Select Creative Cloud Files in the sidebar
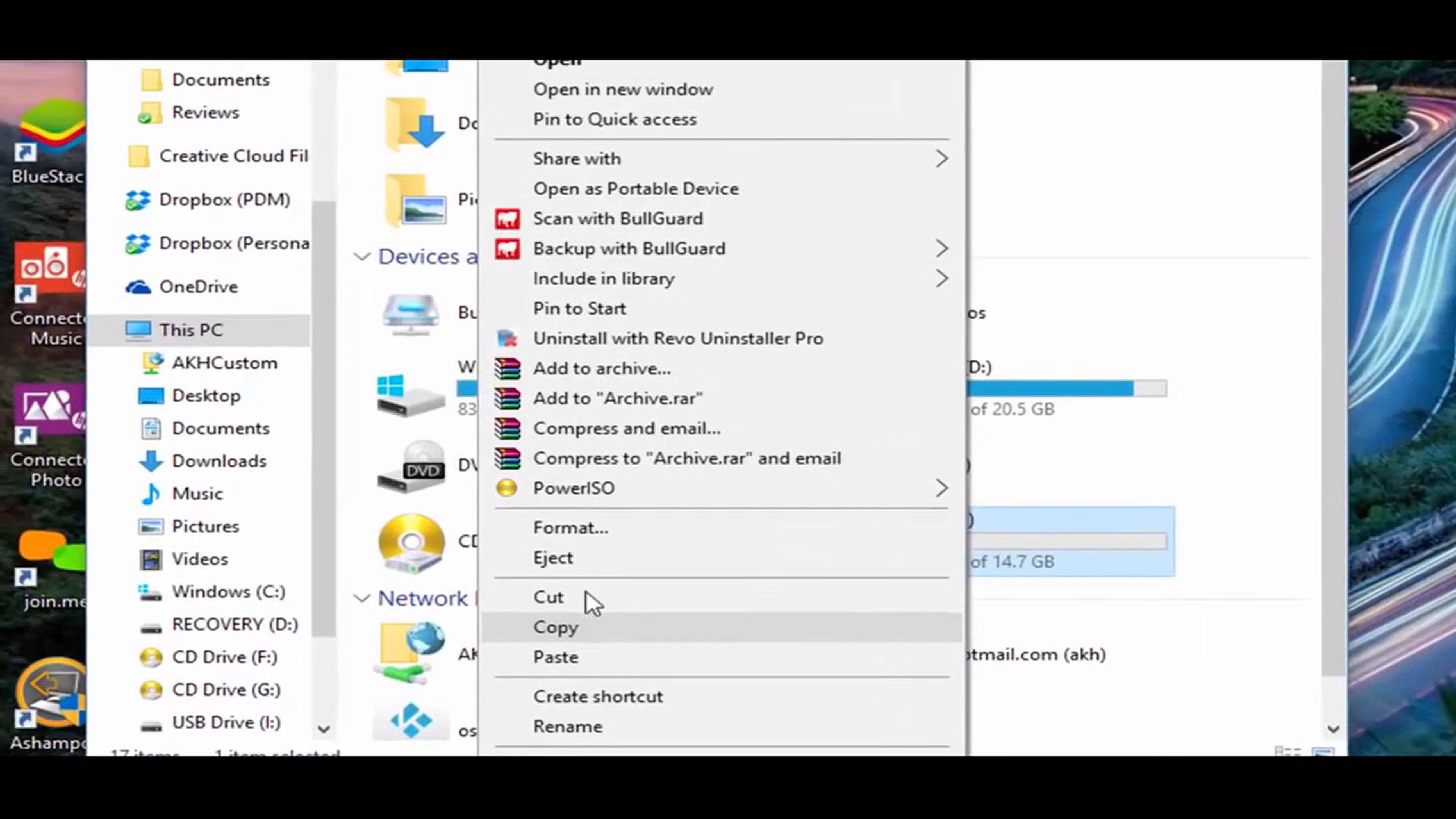1456x819 pixels. (x=234, y=156)
